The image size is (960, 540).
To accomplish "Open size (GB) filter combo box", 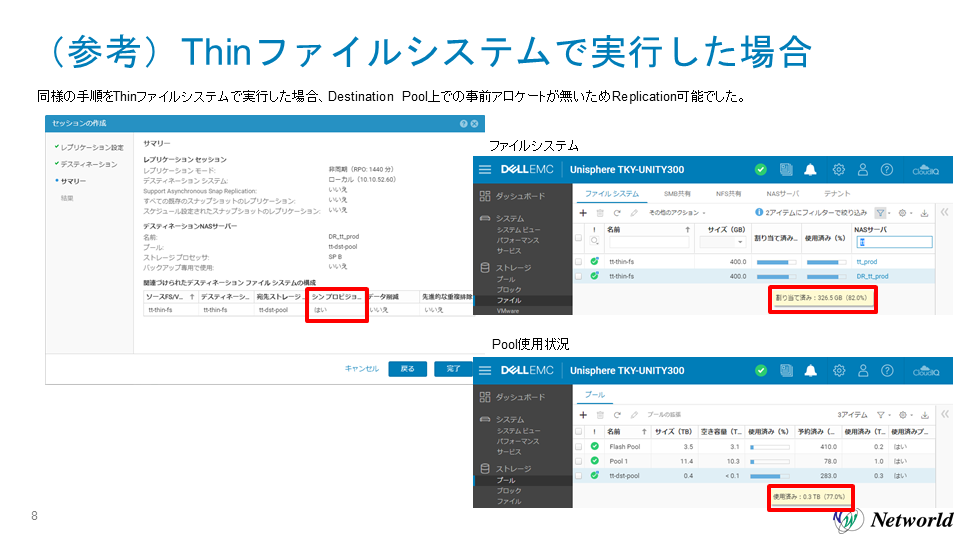I will [722, 242].
